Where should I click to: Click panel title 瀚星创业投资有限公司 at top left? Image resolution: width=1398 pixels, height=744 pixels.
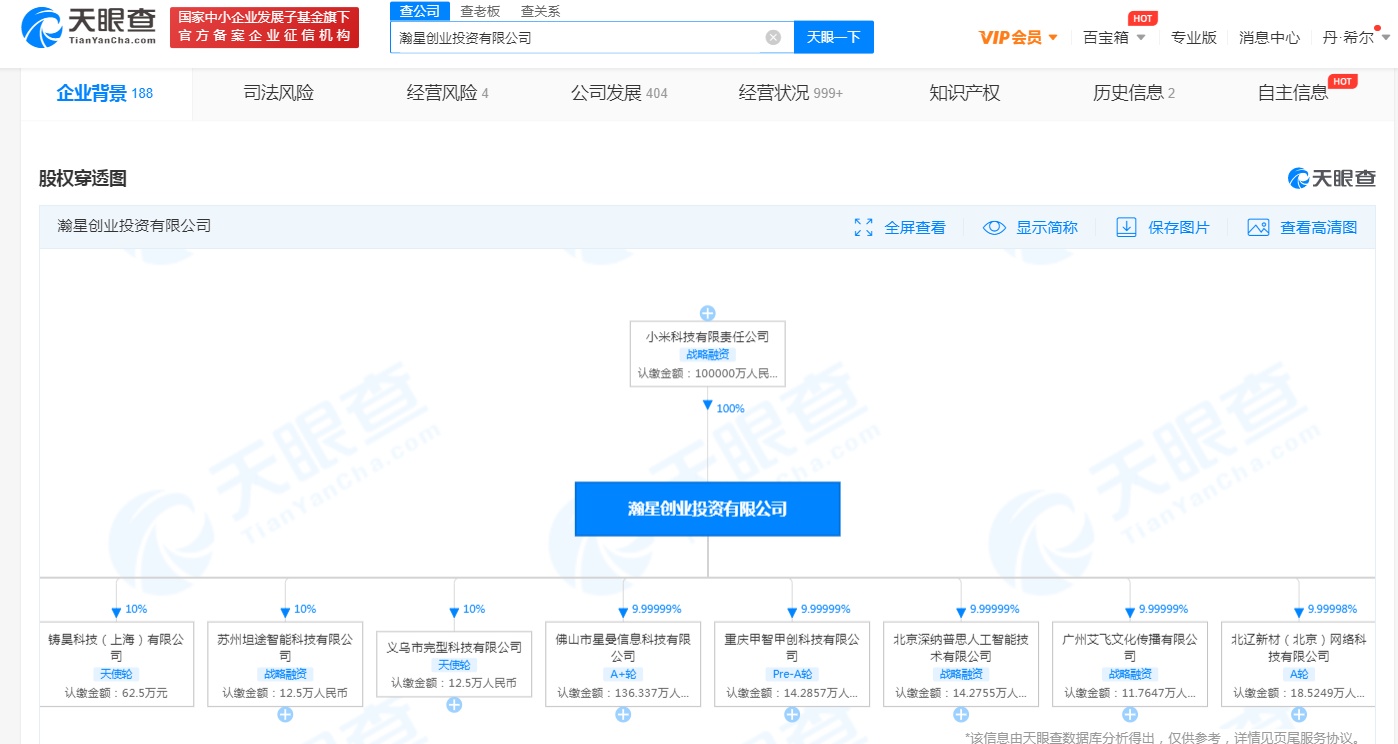tap(134, 226)
